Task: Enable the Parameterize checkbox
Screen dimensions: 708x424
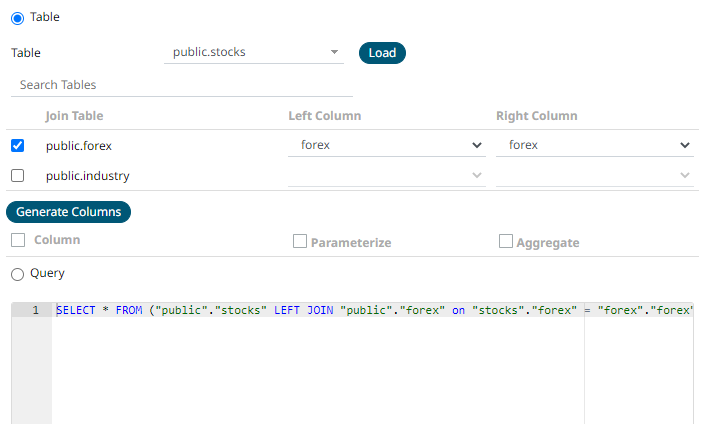Action: click(300, 241)
